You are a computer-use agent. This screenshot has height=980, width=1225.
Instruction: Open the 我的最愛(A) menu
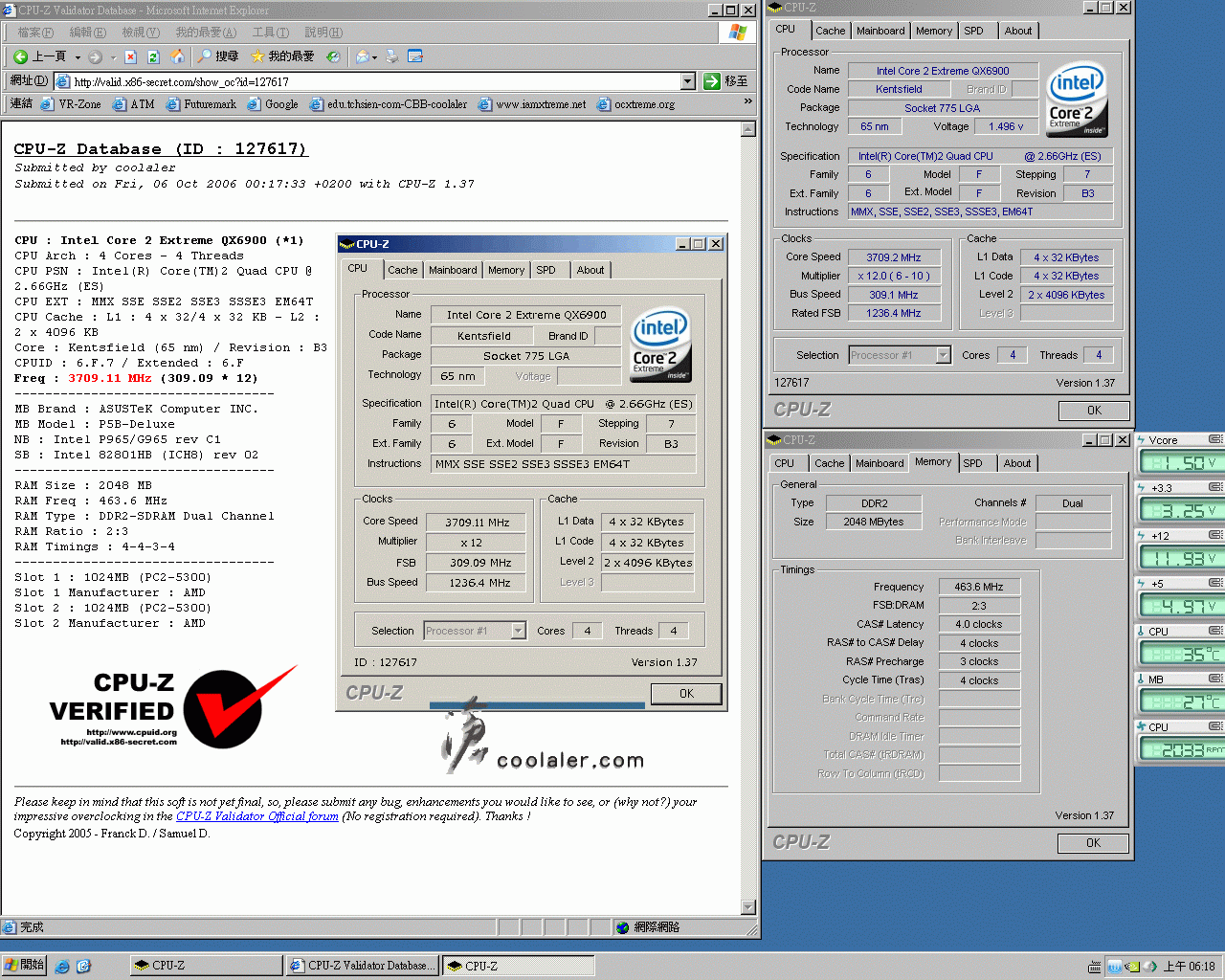click(x=208, y=33)
